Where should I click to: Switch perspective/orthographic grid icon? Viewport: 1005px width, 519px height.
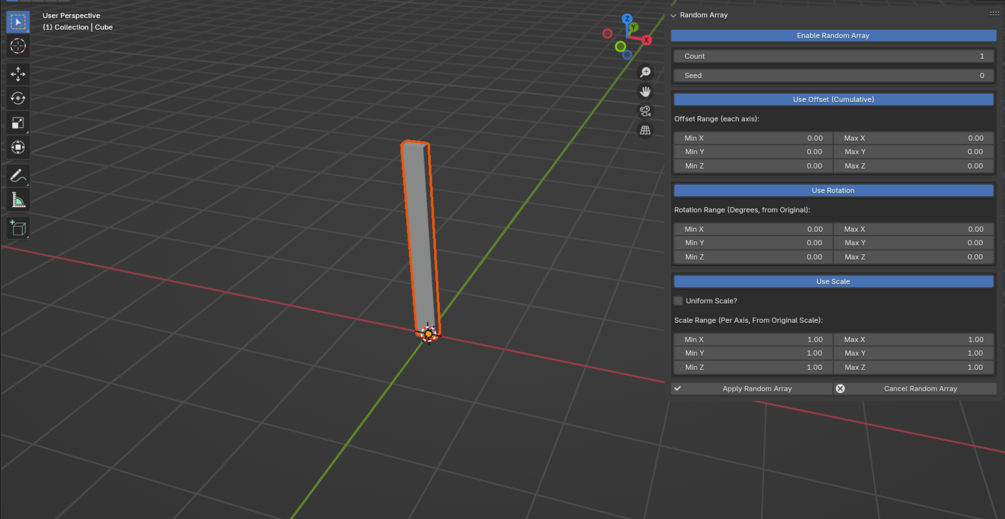tap(645, 130)
